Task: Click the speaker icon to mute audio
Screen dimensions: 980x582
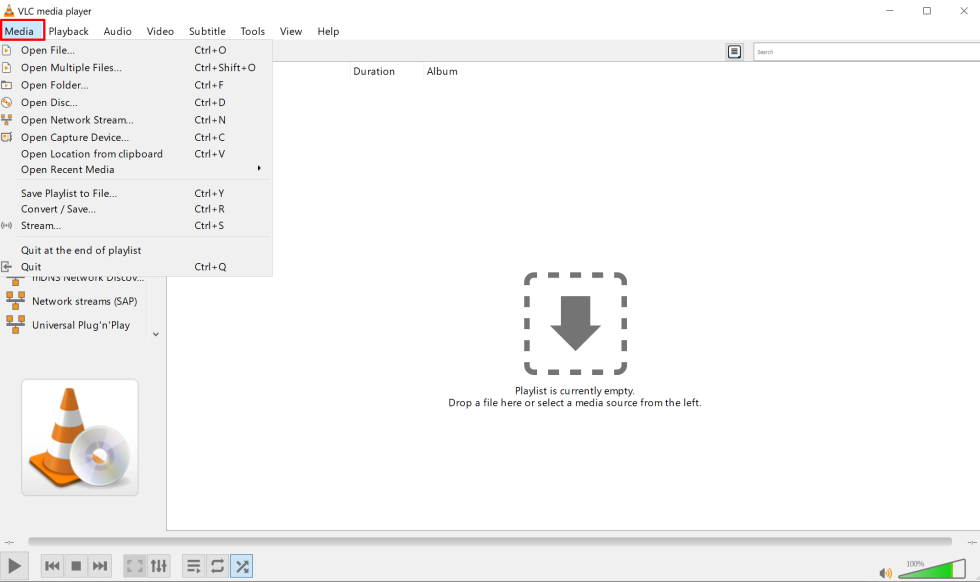Action: 885,572
